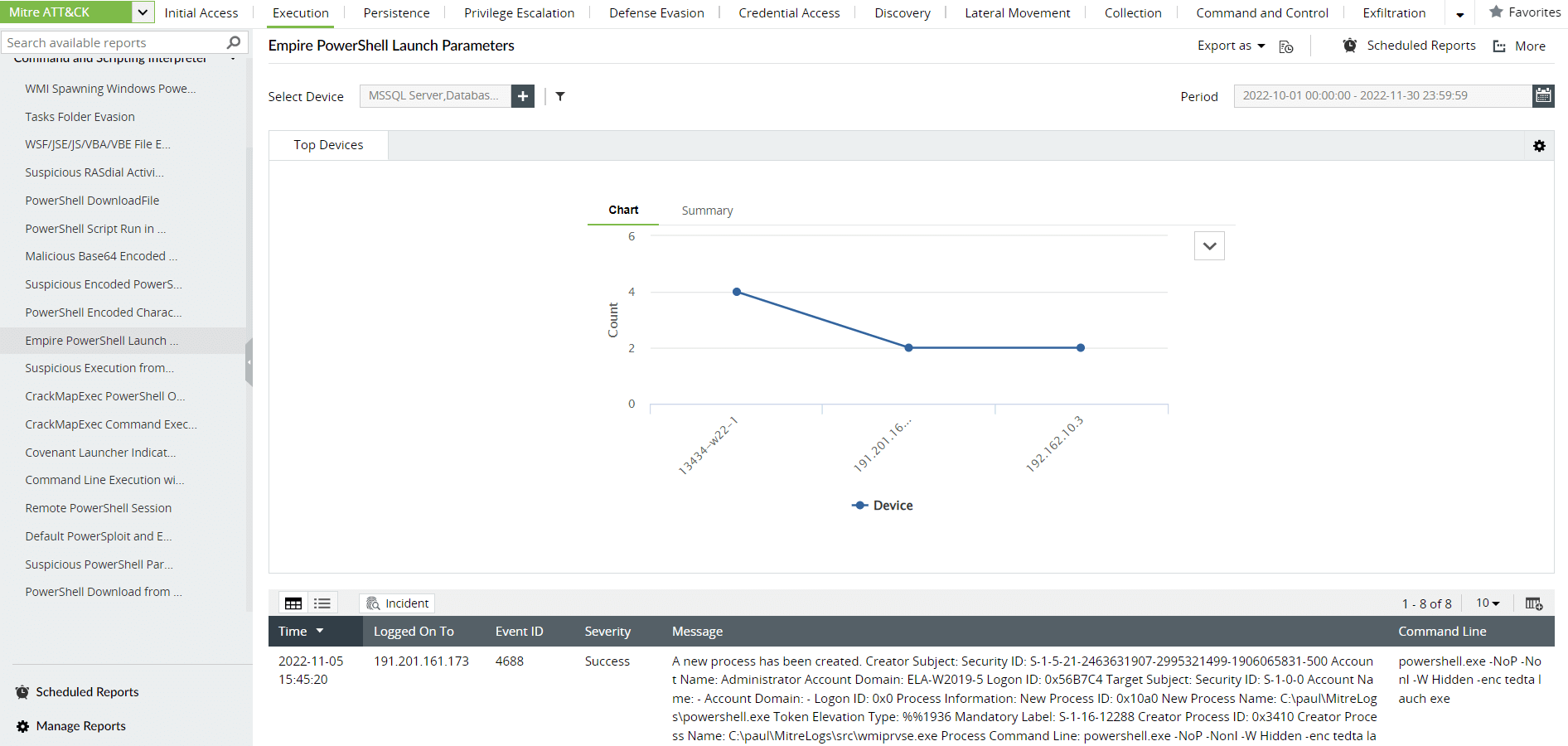Open CrackMapExec Command Execution report
Screen dimensions: 1568x746
tap(111, 424)
